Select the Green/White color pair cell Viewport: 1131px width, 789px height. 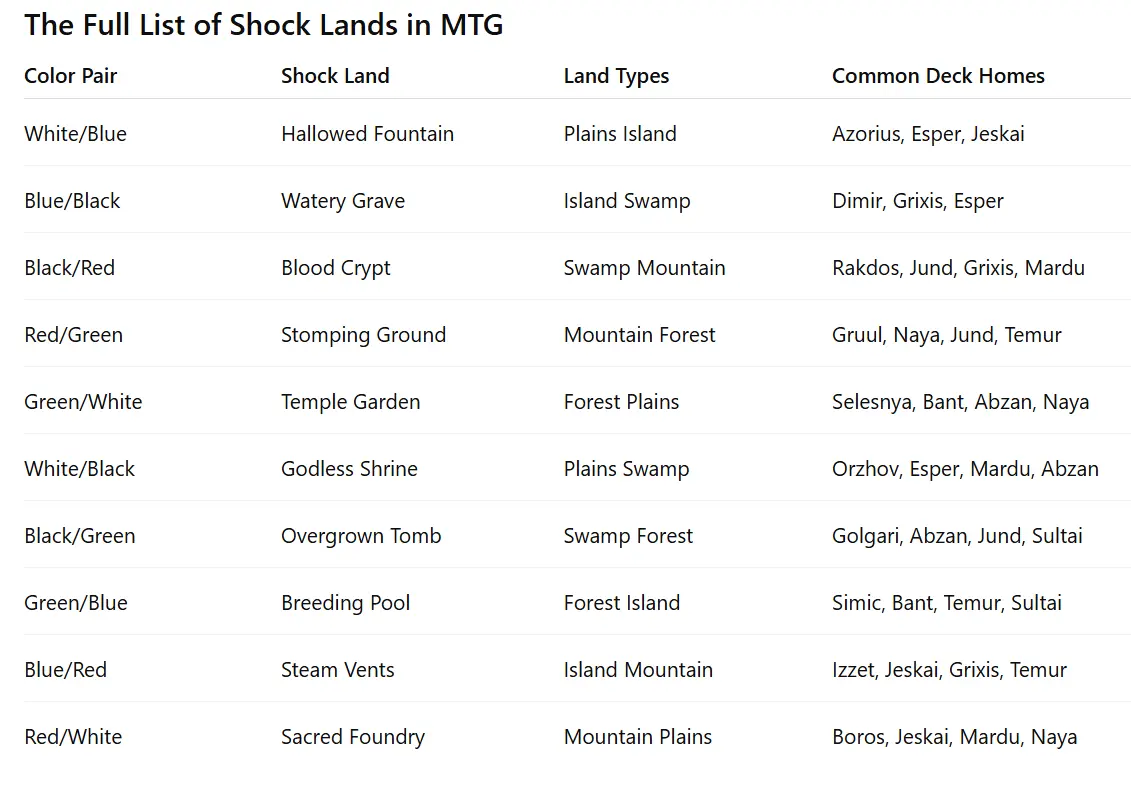pos(83,402)
